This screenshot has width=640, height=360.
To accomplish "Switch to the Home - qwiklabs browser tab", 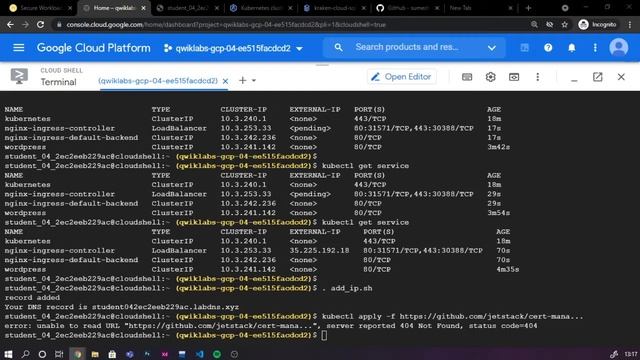I will click(x=114, y=8).
